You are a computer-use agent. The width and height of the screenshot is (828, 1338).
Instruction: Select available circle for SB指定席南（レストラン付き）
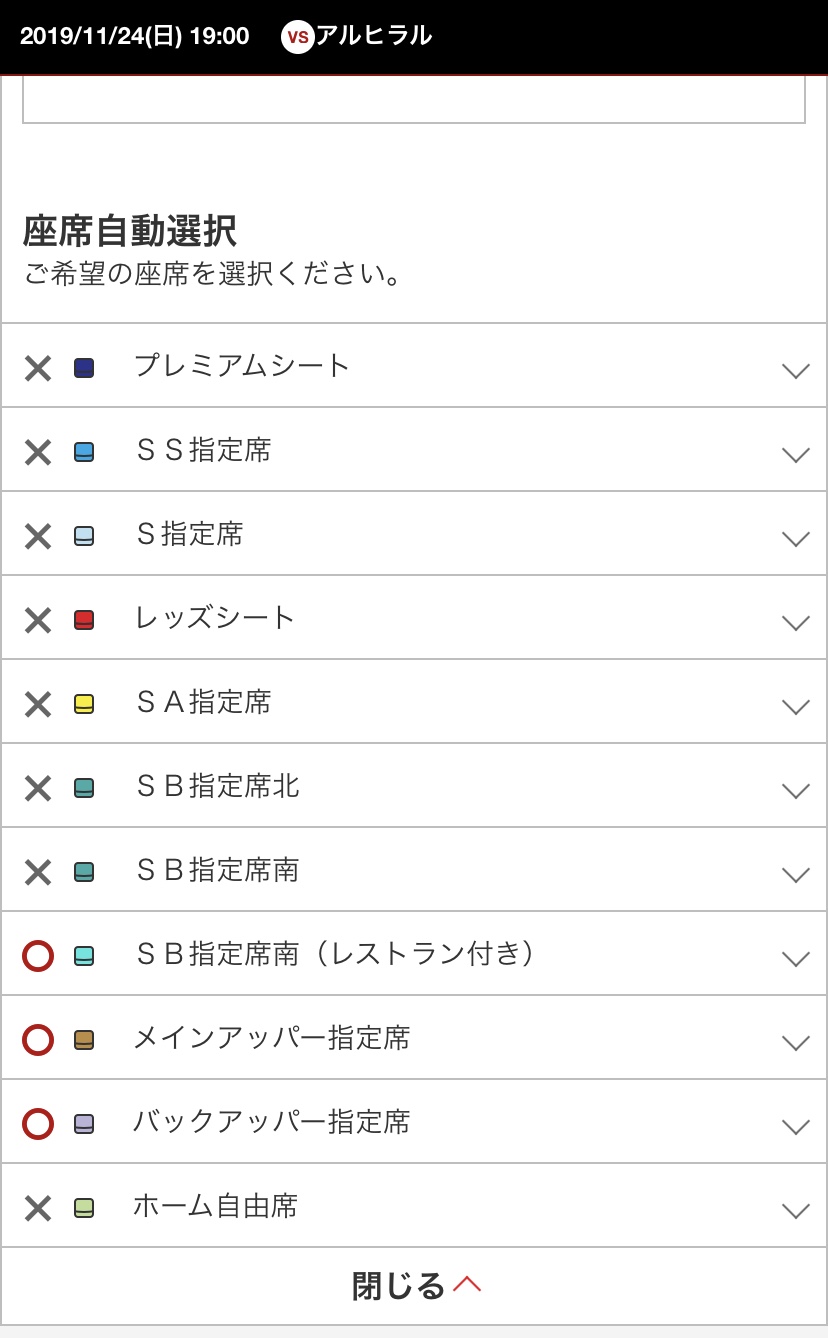click(38, 956)
